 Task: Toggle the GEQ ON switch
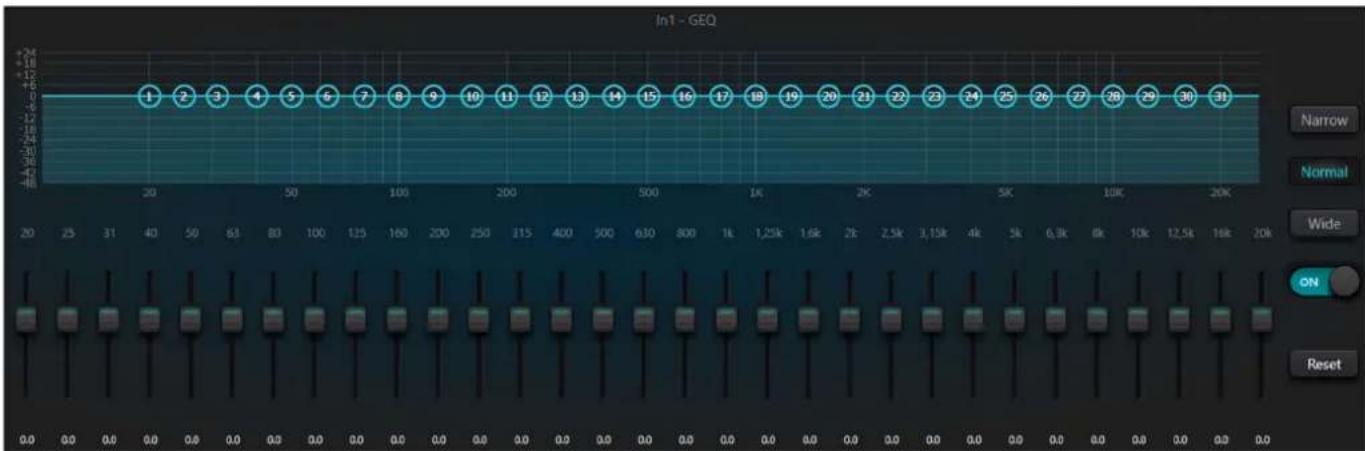point(1323,282)
